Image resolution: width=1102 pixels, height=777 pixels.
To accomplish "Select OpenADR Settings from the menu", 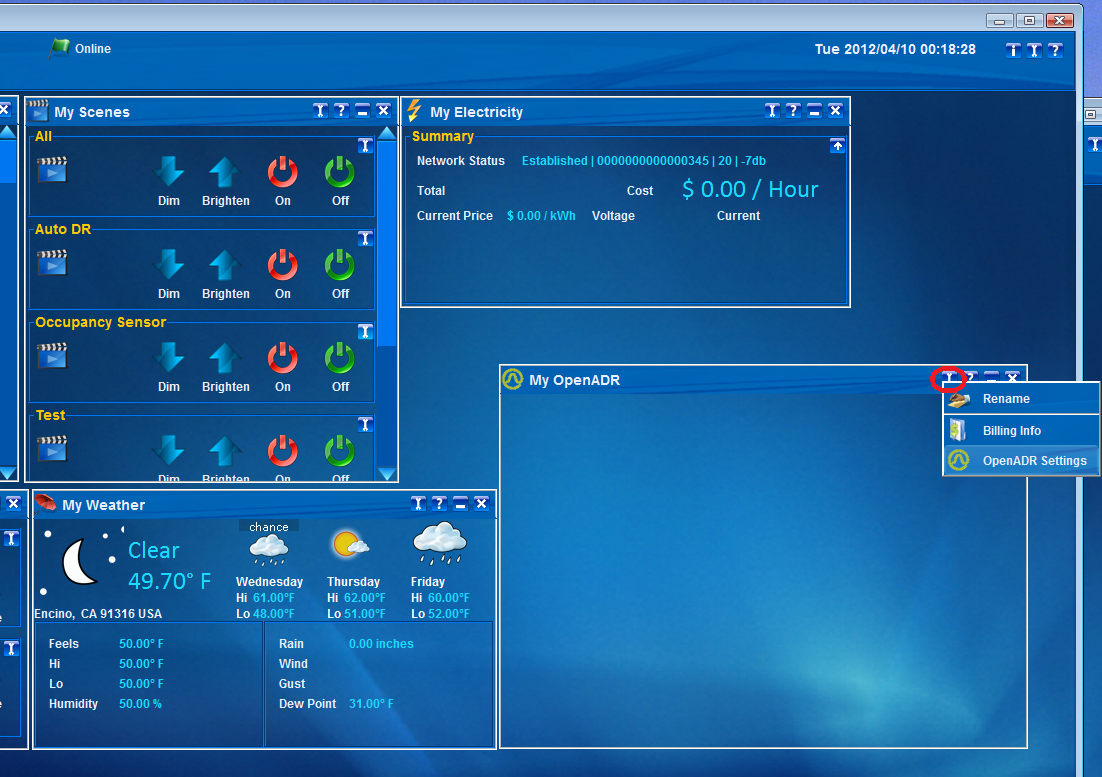I will (1021, 461).
